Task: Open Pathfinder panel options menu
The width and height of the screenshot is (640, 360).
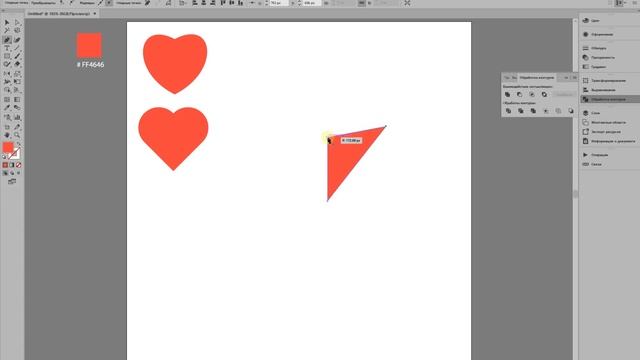Action: [575, 78]
